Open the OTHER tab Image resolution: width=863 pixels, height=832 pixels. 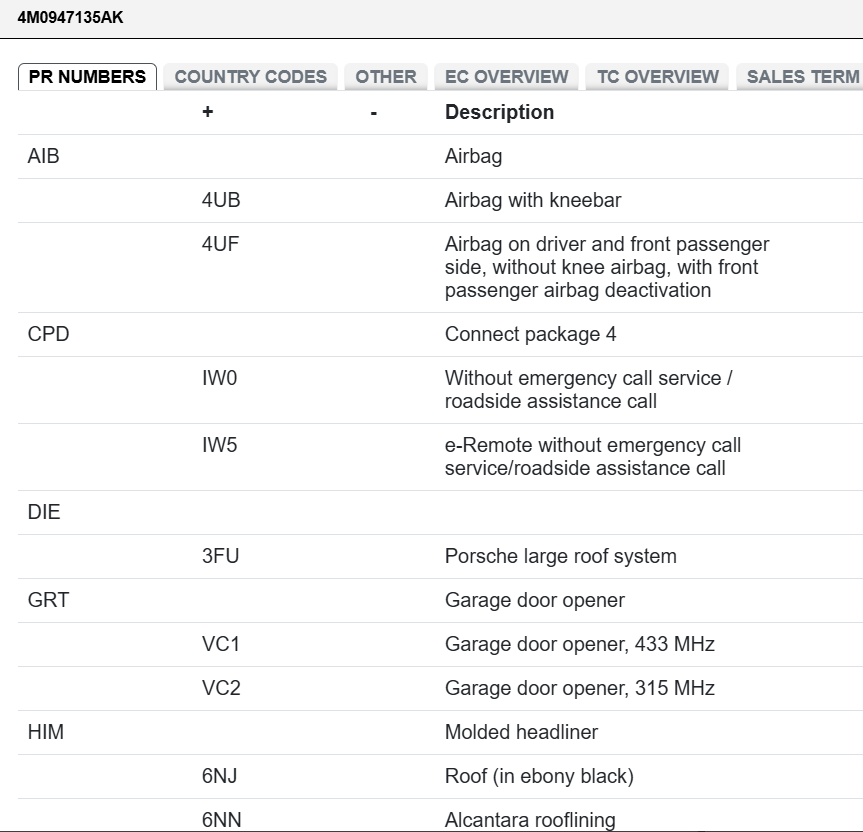386,77
